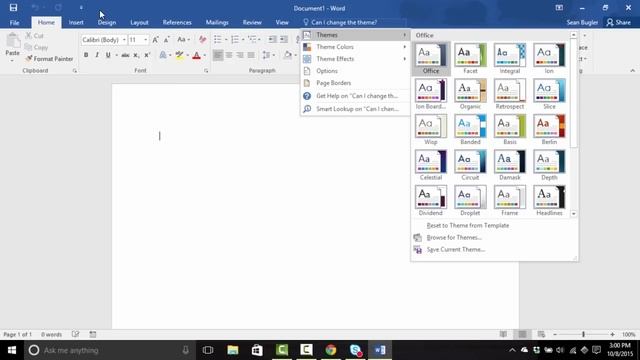The height and width of the screenshot is (360, 640).
Task: Adjust the zoom slider handle
Action: (x=583, y=334)
